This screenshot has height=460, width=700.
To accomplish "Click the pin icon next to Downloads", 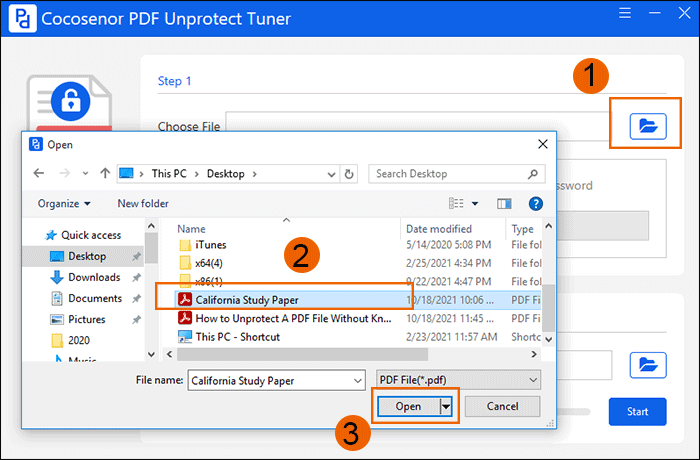I will click(136, 277).
